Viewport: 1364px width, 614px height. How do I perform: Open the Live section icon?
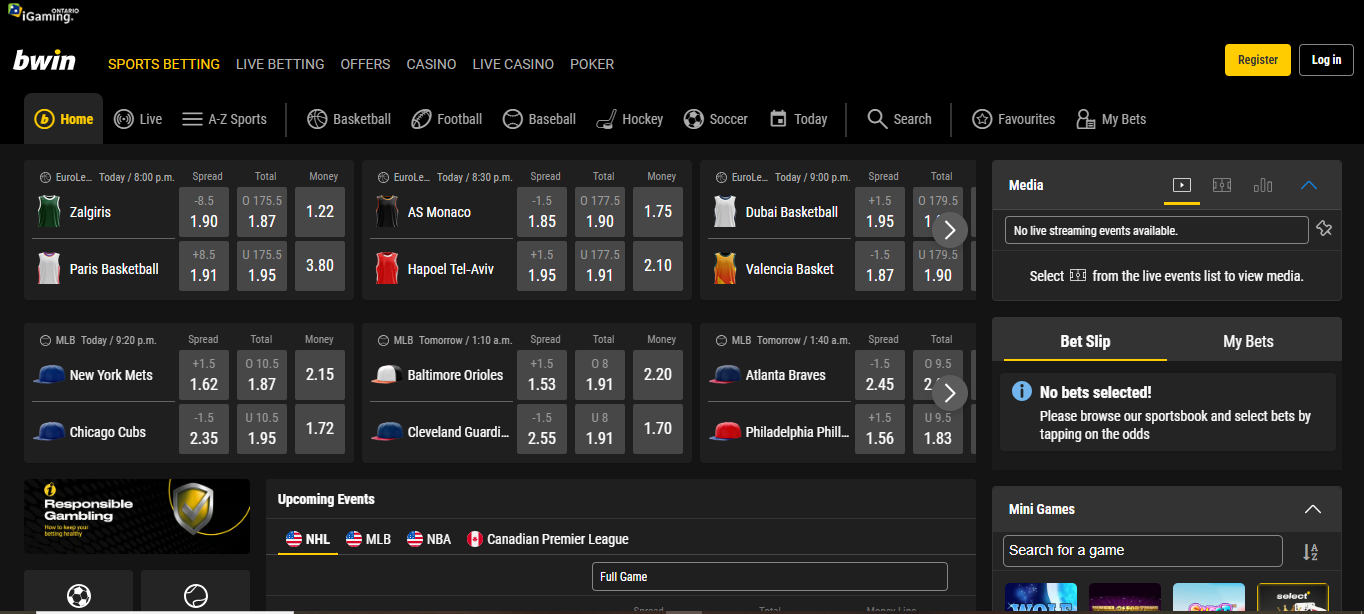(124, 119)
